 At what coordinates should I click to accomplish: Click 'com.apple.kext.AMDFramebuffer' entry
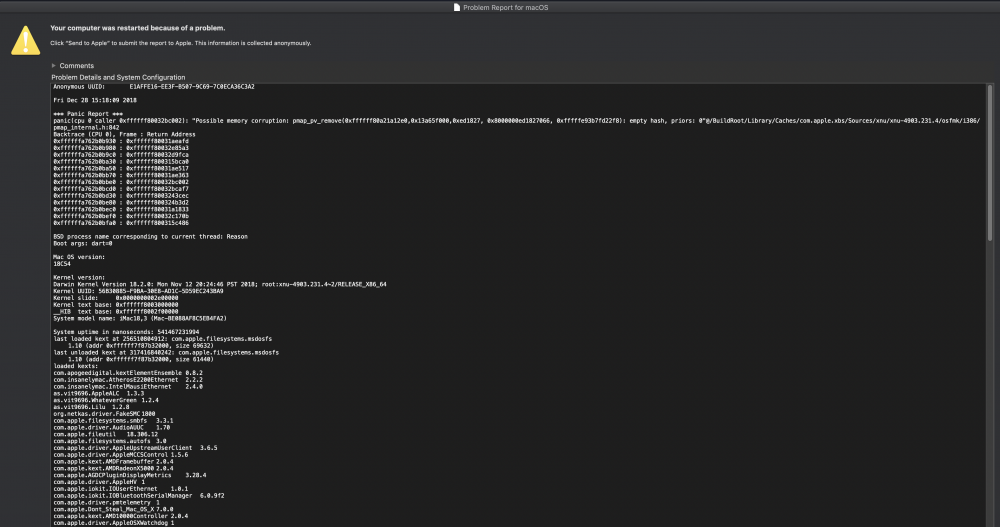coord(113,462)
